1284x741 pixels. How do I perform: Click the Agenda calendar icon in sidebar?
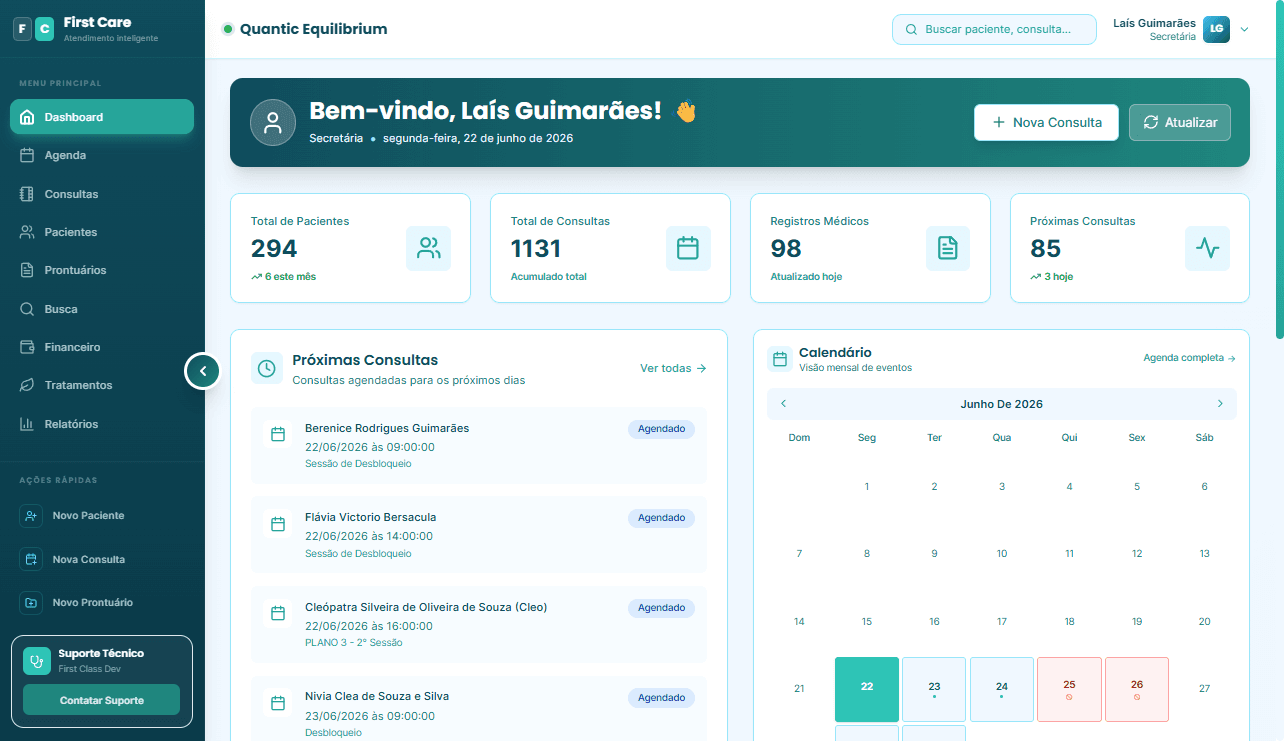pos(27,155)
